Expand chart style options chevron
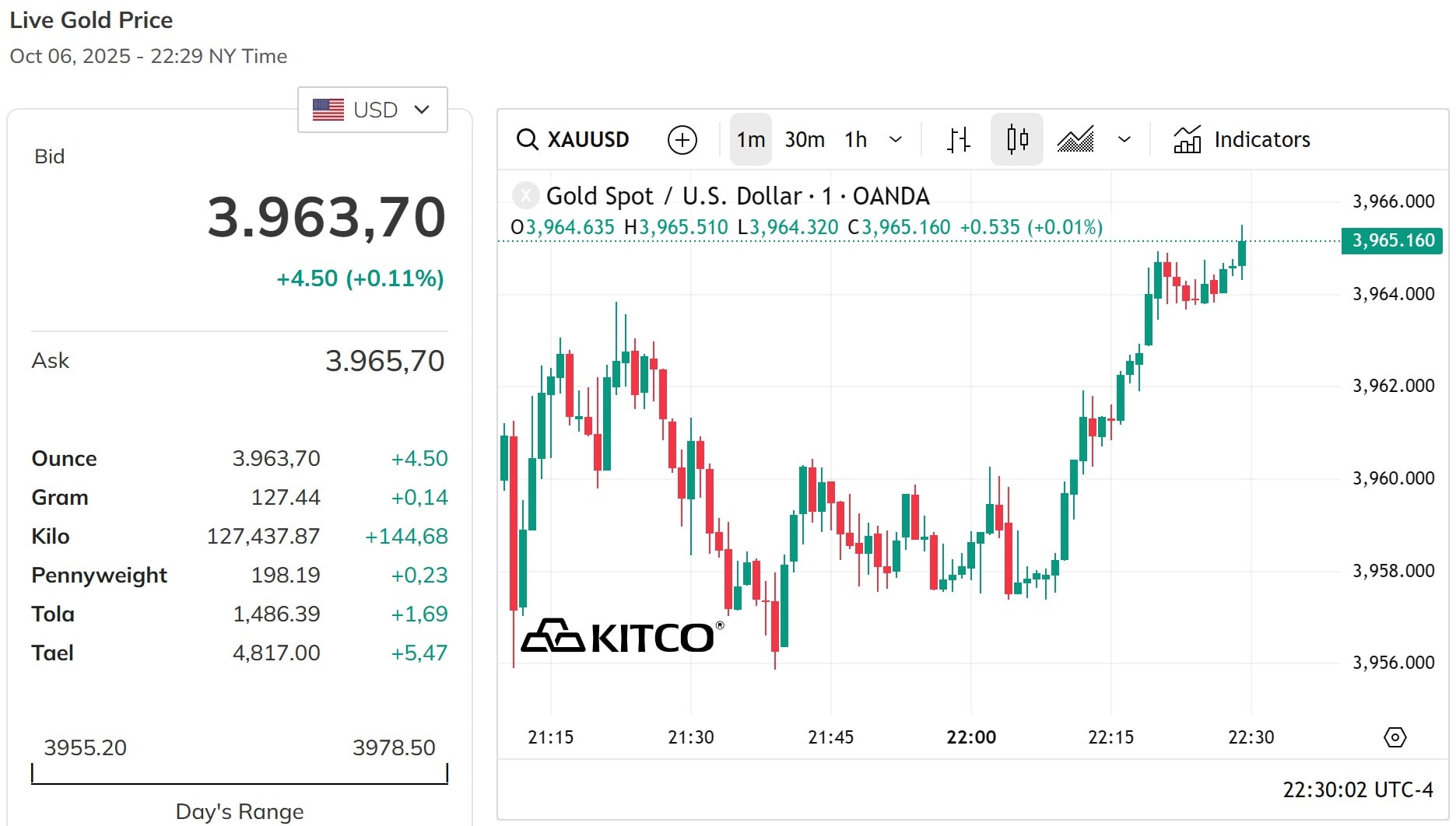Screen dimensions: 1456x826 coord(1124,140)
